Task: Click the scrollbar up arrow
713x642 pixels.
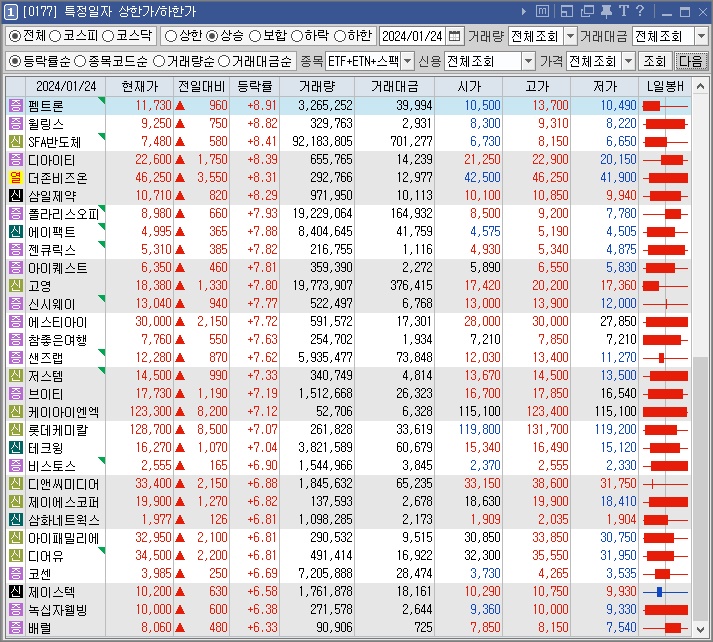Action: [x=700, y=86]
